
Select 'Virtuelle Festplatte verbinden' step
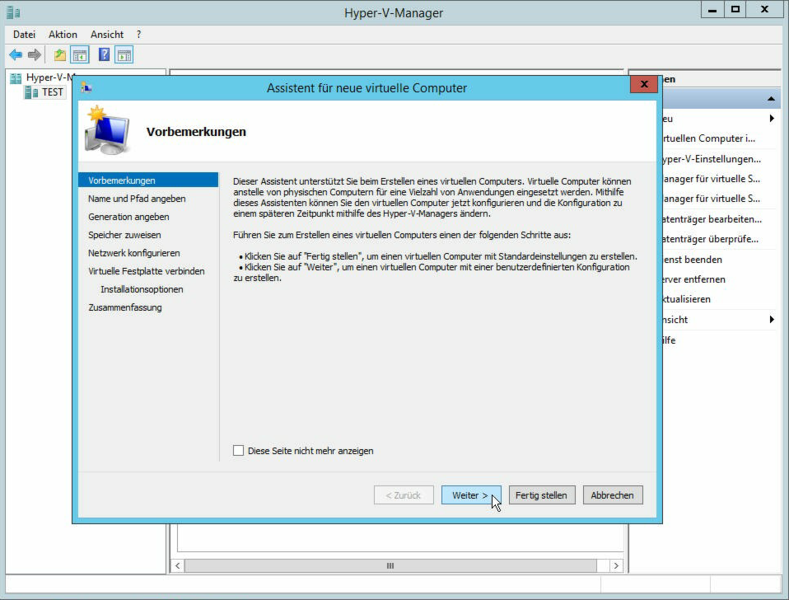tap(146, 271)
